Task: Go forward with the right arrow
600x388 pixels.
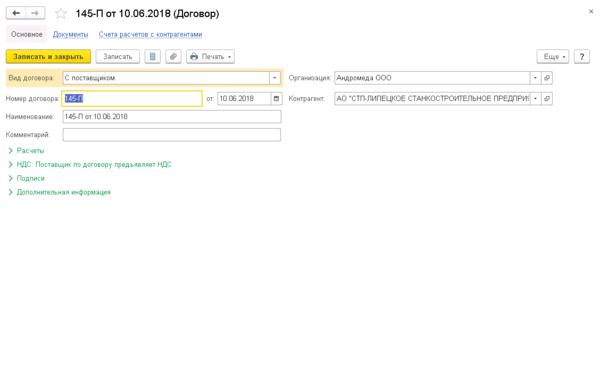Action: click(x=35, y=13)
